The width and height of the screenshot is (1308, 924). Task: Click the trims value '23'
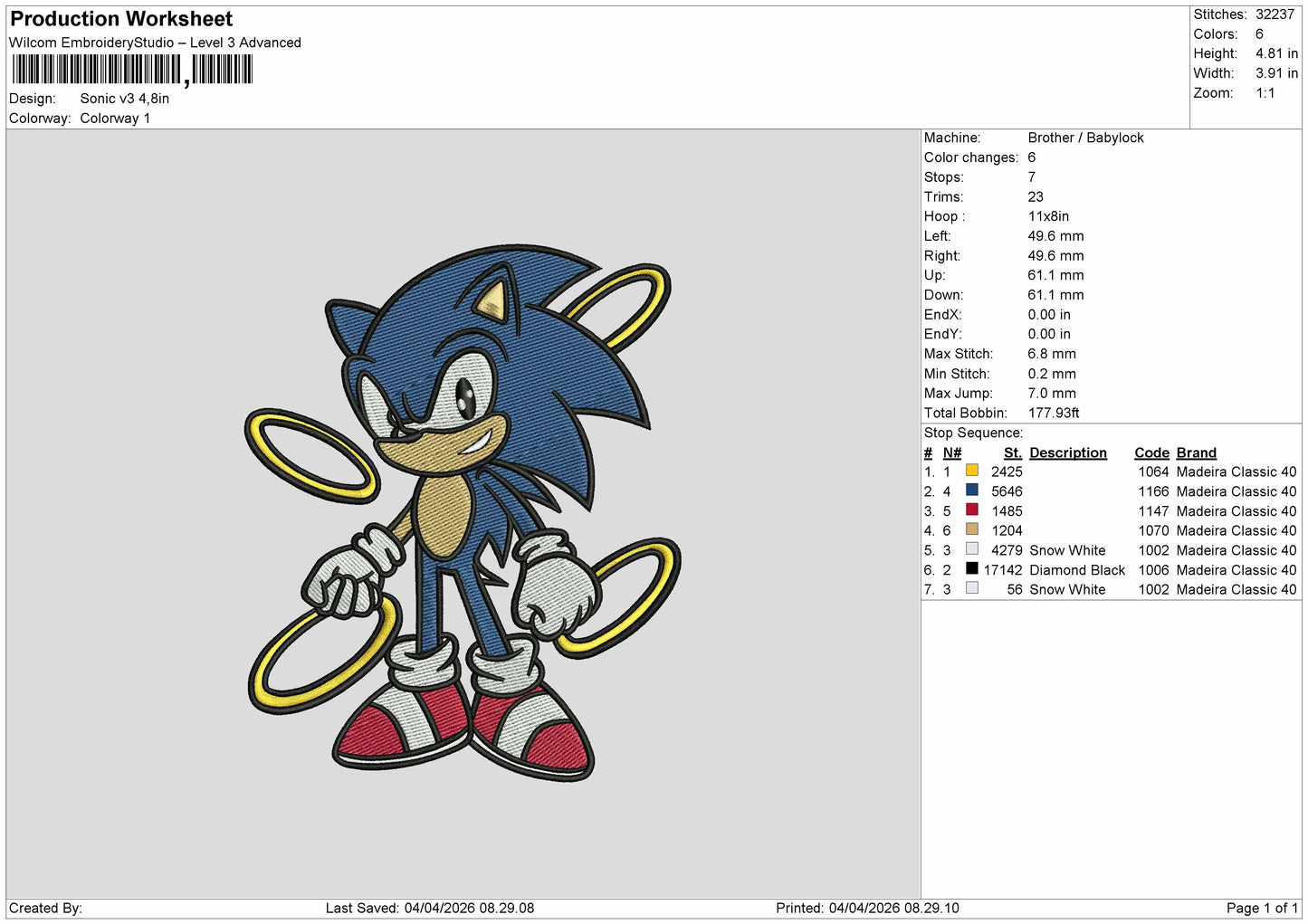[x=1036, y=196]
